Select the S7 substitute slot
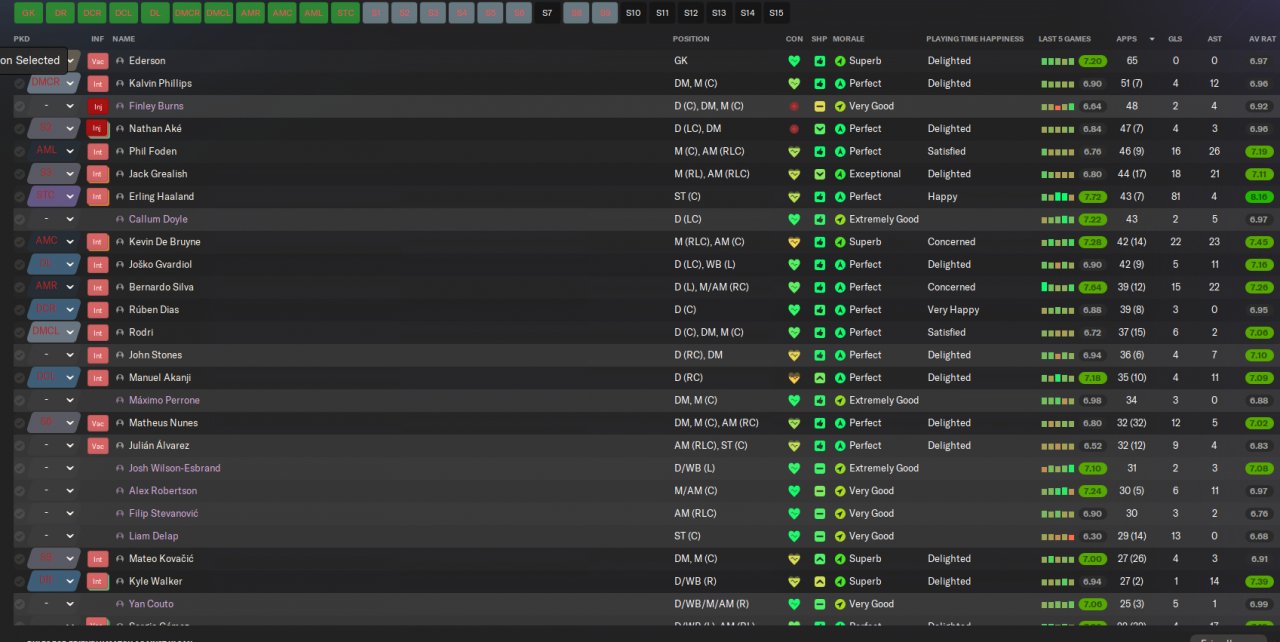Image resolution: width=1280 pixels, height=642 pixels. (546, 13)
